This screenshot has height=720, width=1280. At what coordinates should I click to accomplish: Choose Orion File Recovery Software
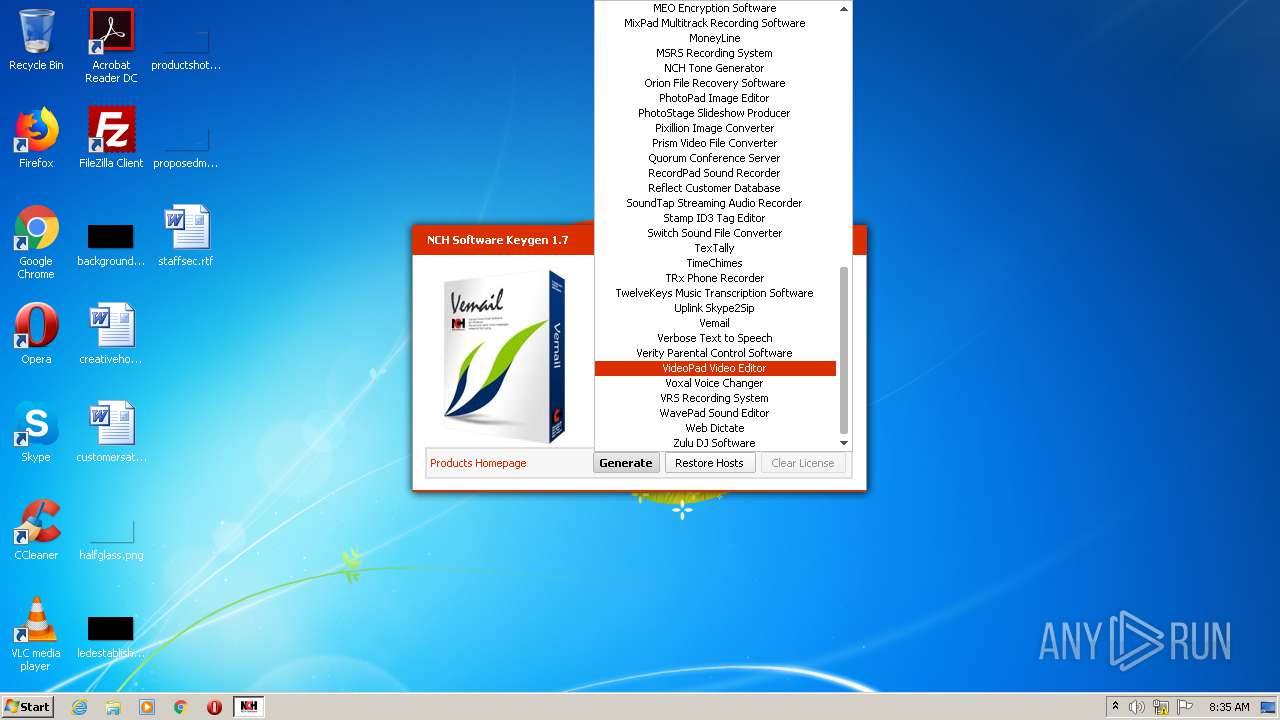click(715, 83)
